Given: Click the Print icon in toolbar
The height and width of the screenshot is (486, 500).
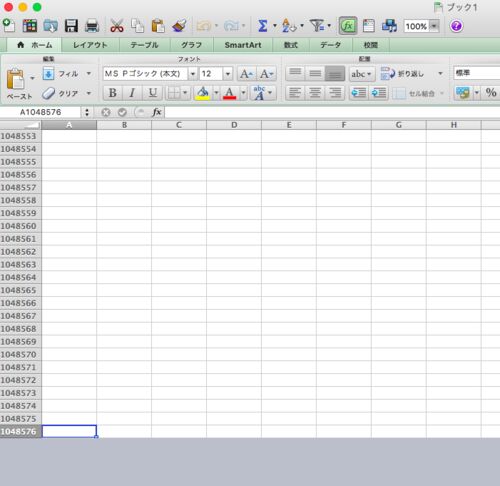Looking at the screenshot, I should [x=92, y=26].
